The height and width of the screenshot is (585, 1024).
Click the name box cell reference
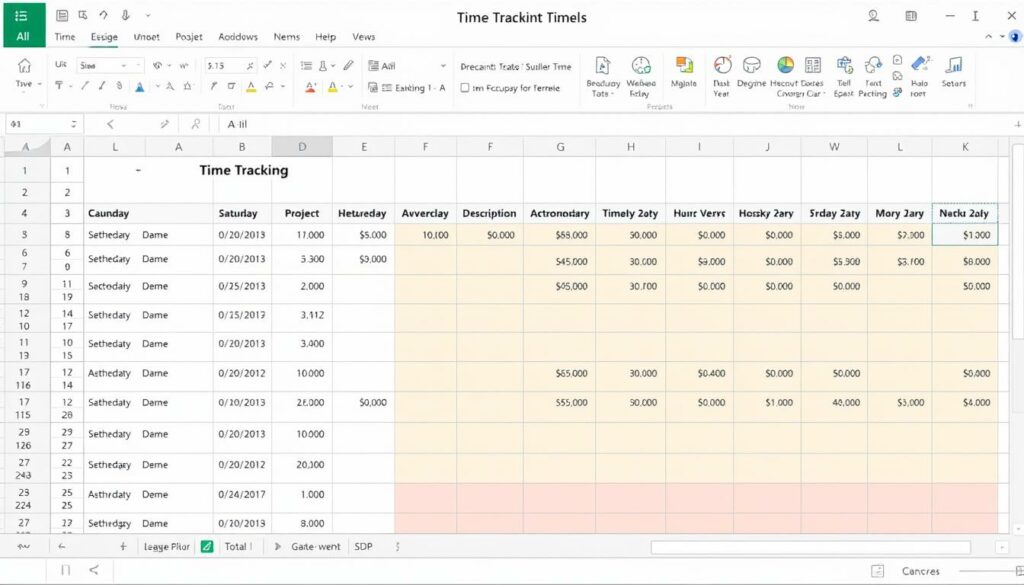click(43, 124)
